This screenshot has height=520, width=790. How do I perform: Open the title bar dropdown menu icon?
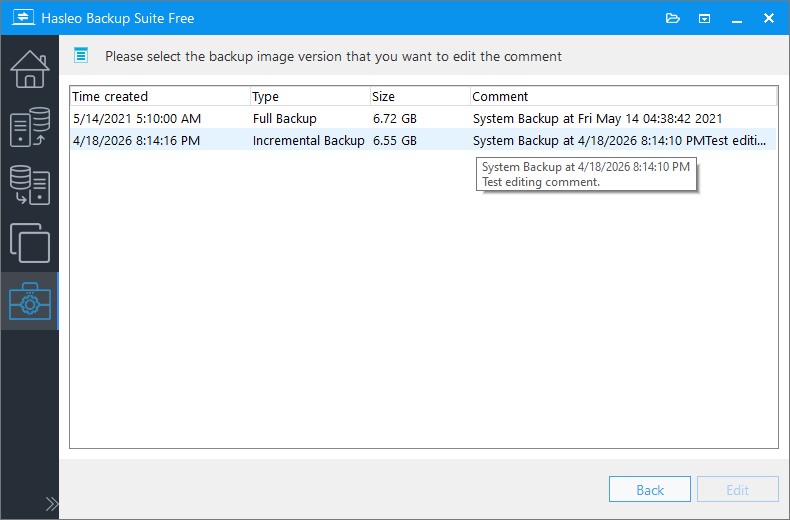pos(704,19)
